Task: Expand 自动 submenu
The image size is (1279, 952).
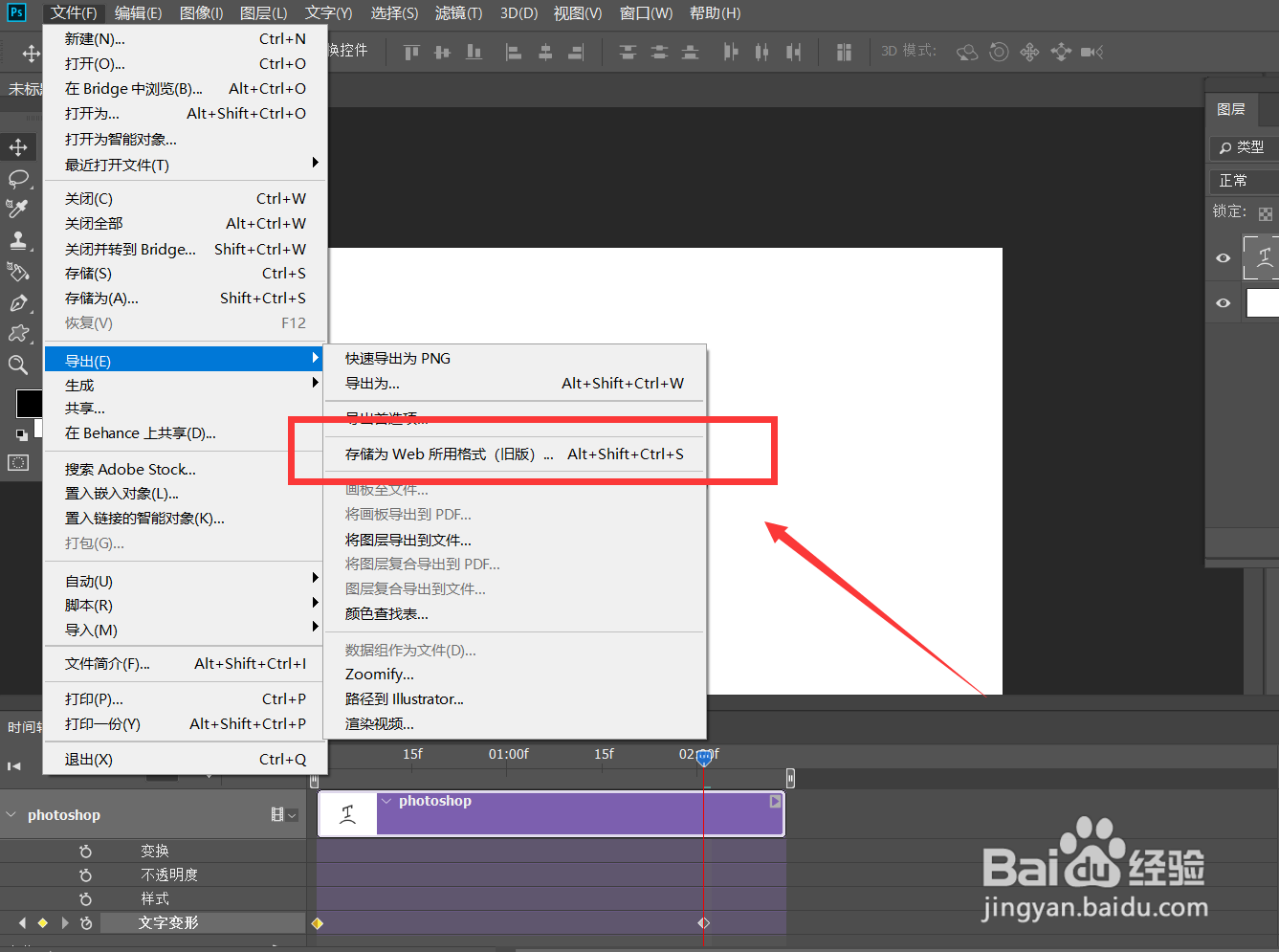Action: (x=315, y=578)
